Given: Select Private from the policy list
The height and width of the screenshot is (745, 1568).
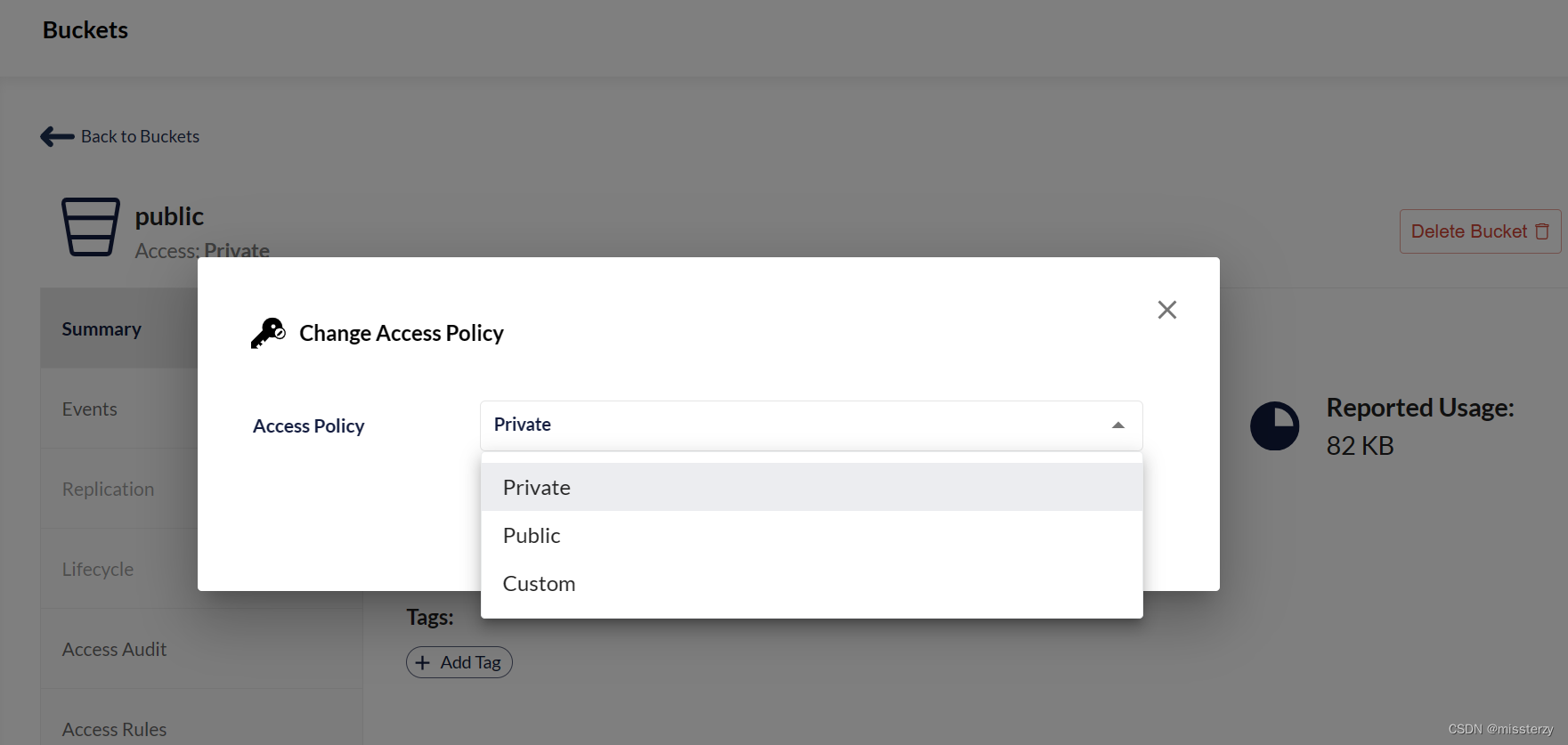Looking at the screenshot, I should [536, 487].
